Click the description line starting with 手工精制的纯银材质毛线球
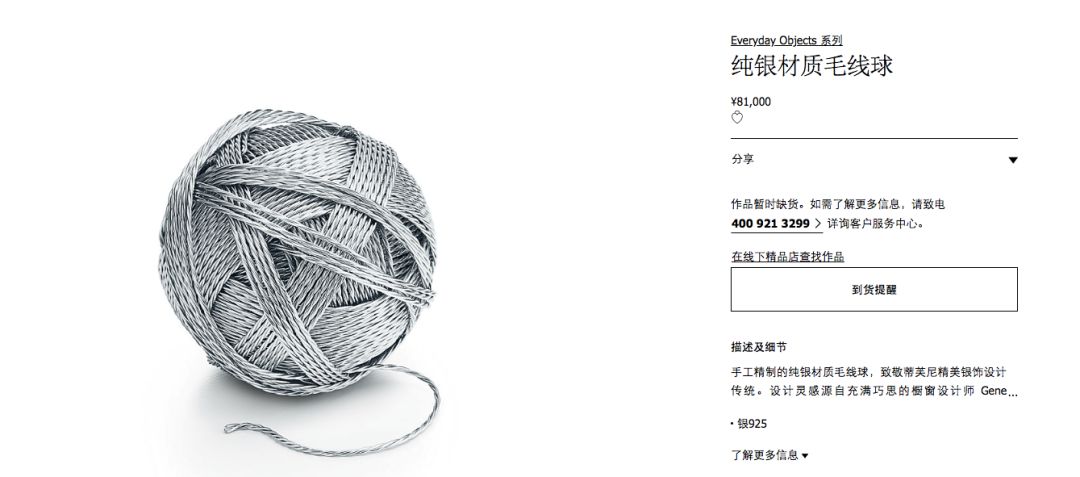Screen dimensions: 1080x477 869,372
